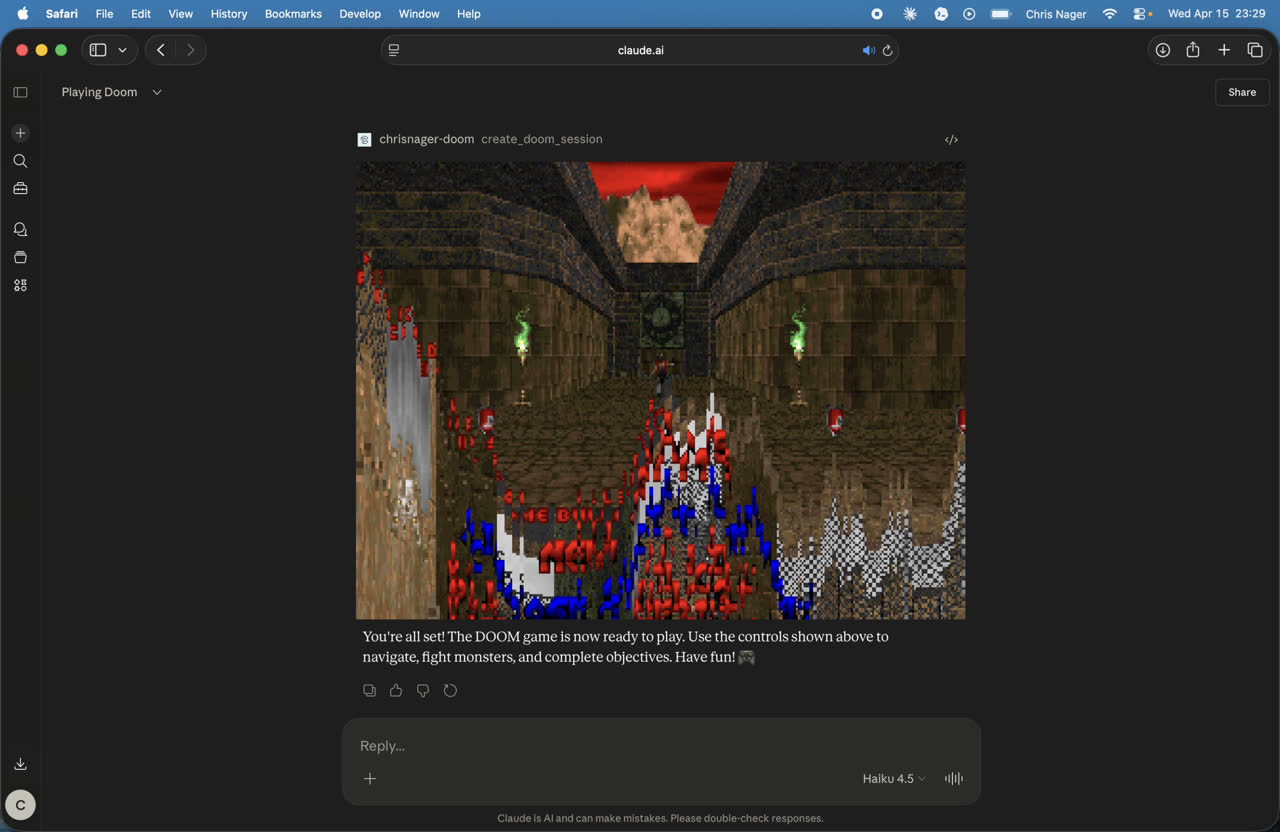Open the Haiku 4.5 model selector
The width and height of the screenshot is (1280, 832).
click(x=891, y=778)
